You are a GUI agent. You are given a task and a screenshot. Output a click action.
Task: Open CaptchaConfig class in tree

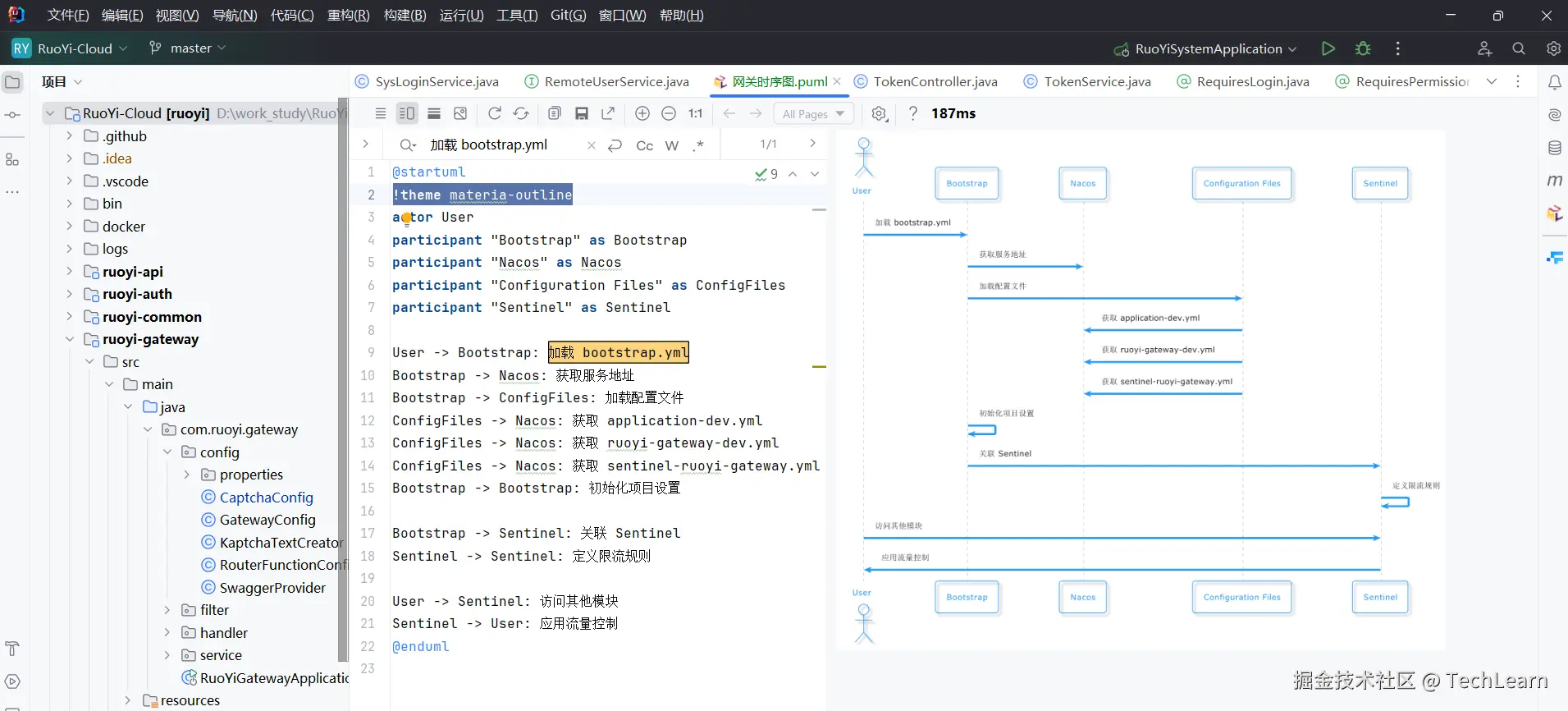click(266, 498)
